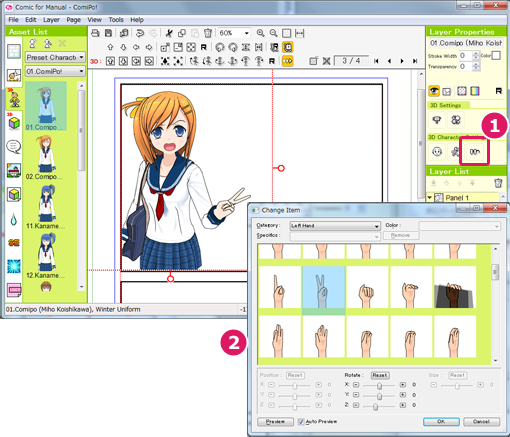Go to the last page
The height and width of the screenshot is (437, 510).
tap(415, 61)
